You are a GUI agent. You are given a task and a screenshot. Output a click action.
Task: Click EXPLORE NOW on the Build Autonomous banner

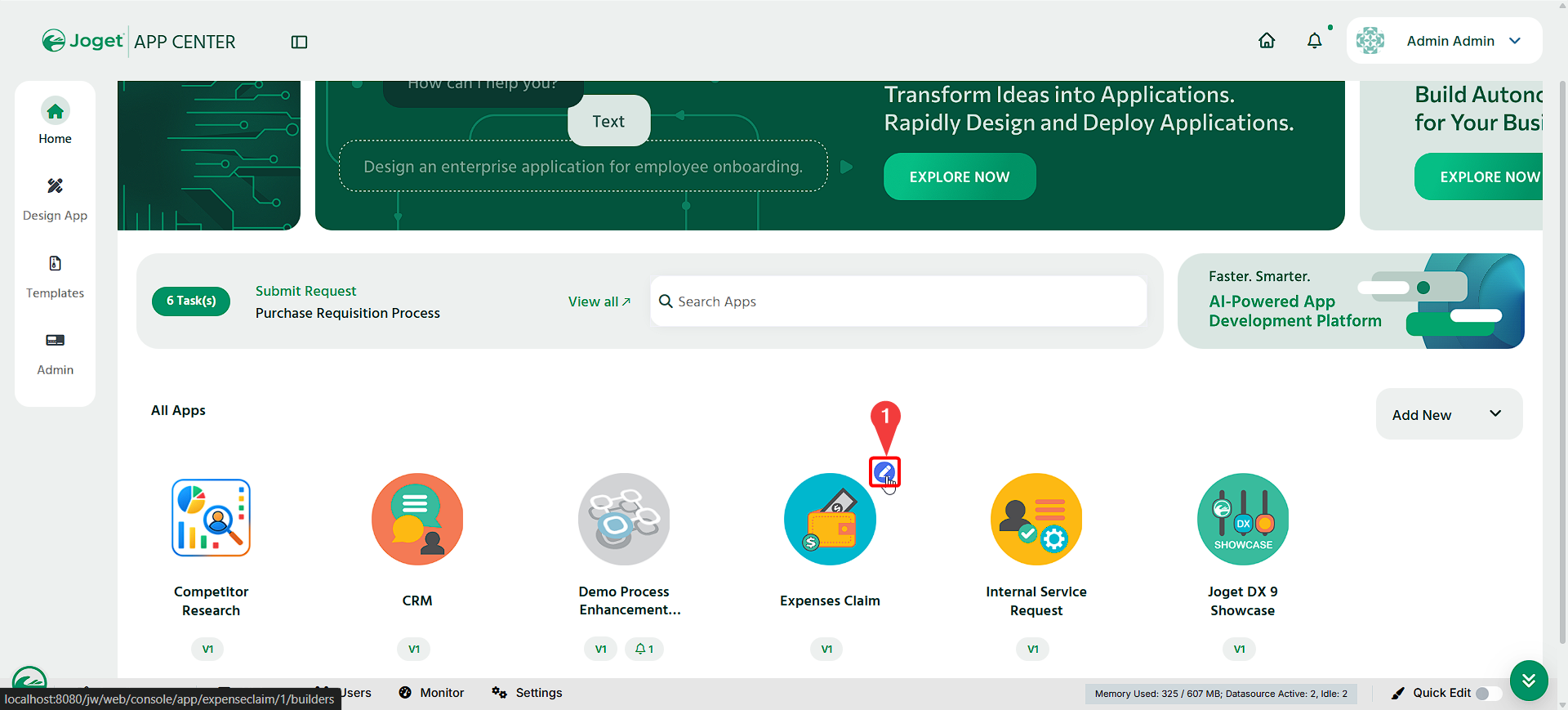click(1479, 176)
